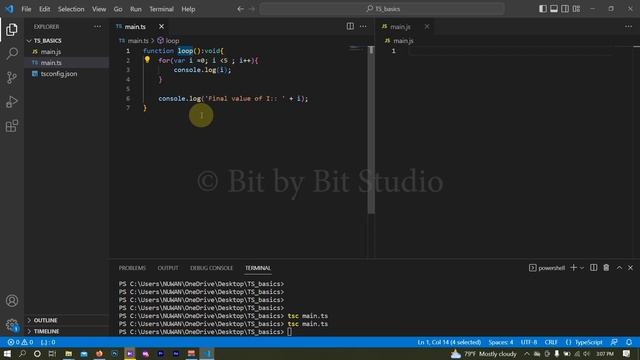Toggle bottom panel layout button
This screenshot has height=360, width=640.
pyautogui.click(x=553, y=9)
